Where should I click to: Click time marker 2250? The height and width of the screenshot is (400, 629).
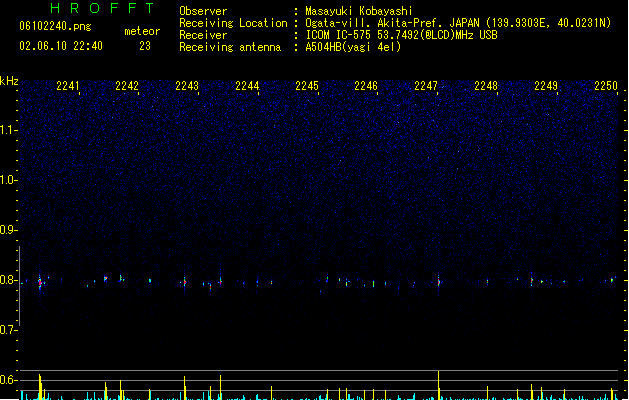[x=606, y=86]
